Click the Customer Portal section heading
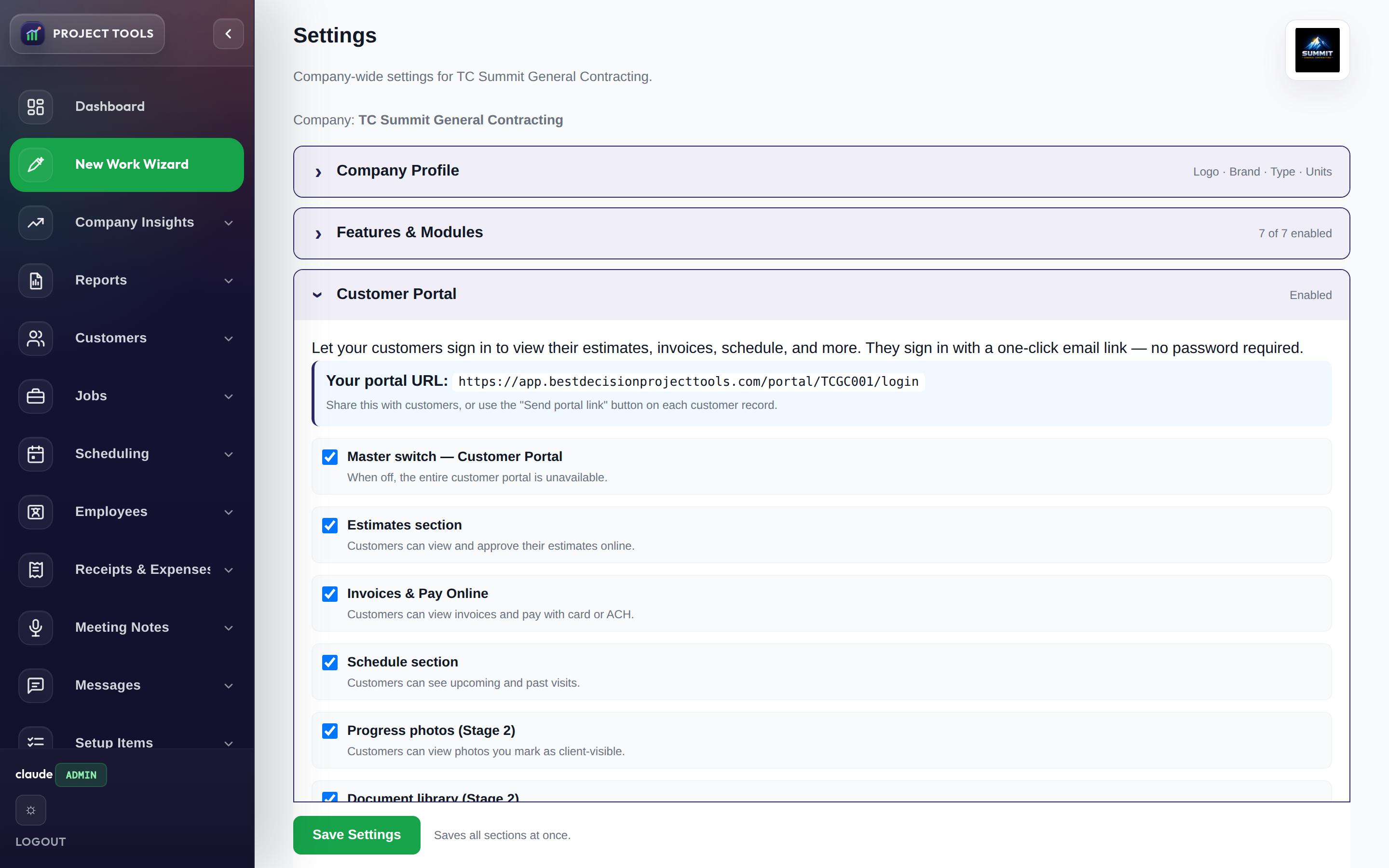Screen dimensions: 1389x868 click(x=396, y=294)
